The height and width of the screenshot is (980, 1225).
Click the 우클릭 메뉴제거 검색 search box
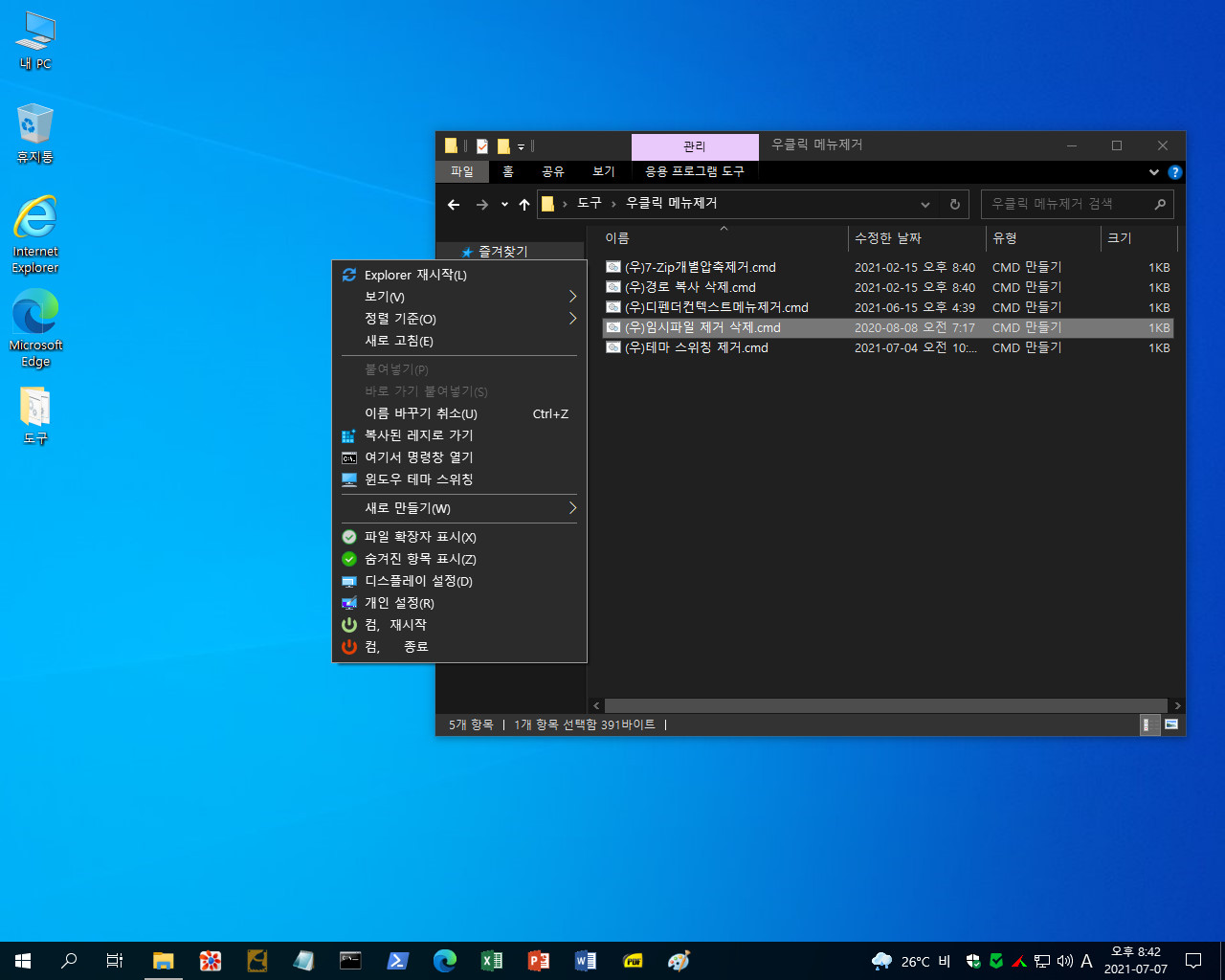(1077, 204)
